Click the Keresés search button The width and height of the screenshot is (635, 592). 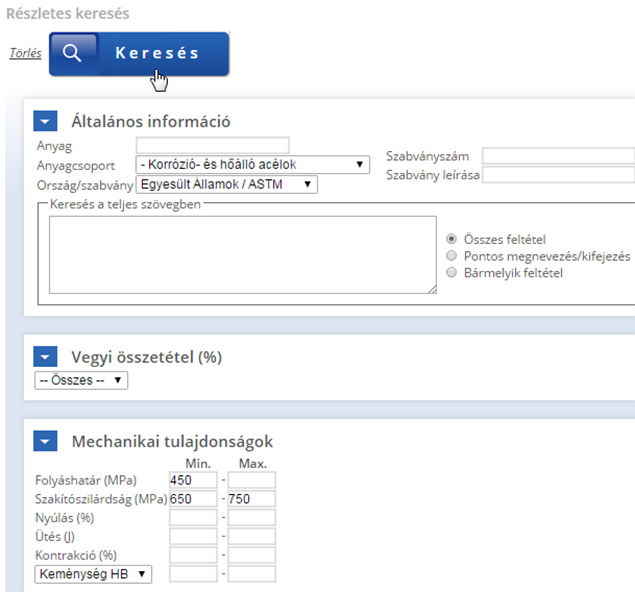tap(139, 54)
